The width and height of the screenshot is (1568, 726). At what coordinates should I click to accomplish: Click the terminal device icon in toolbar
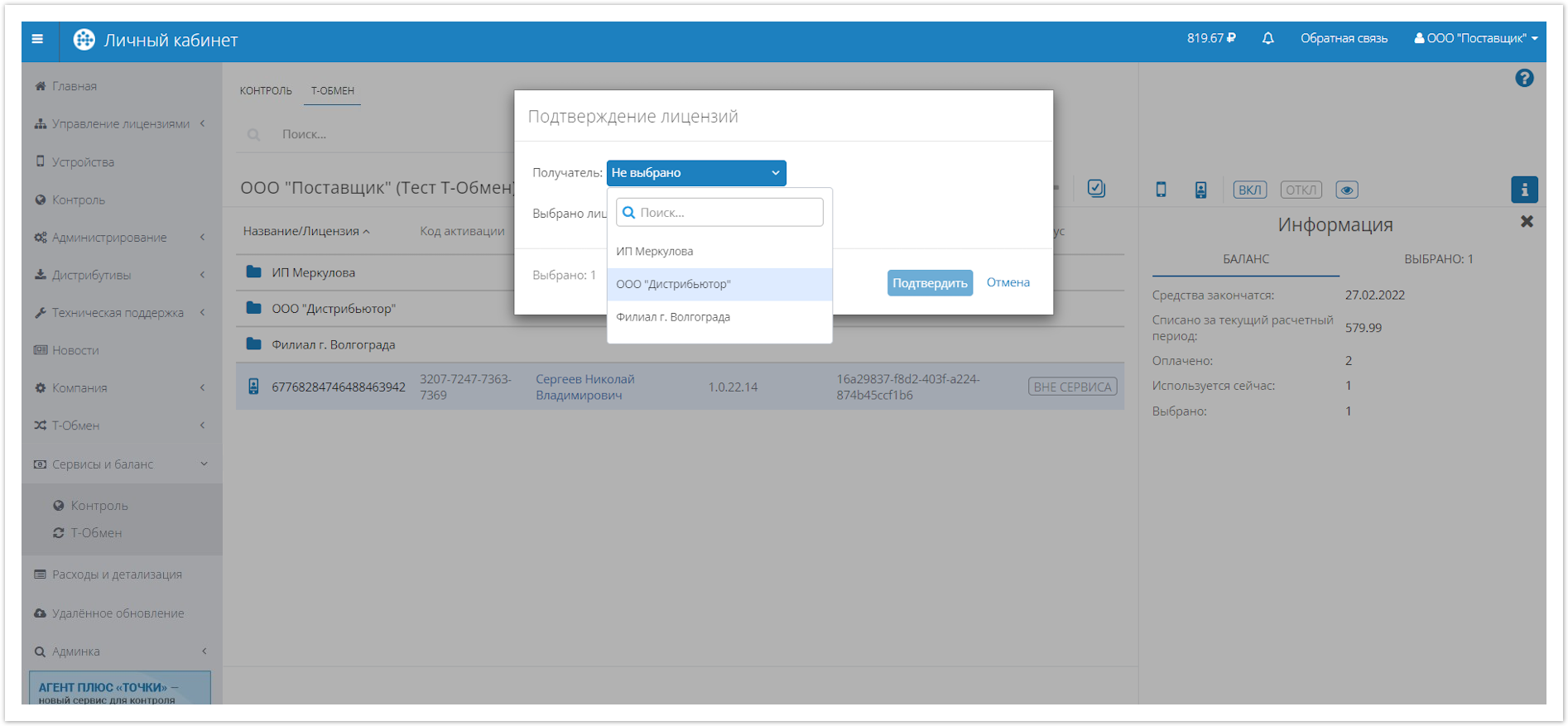[1200, 190]
